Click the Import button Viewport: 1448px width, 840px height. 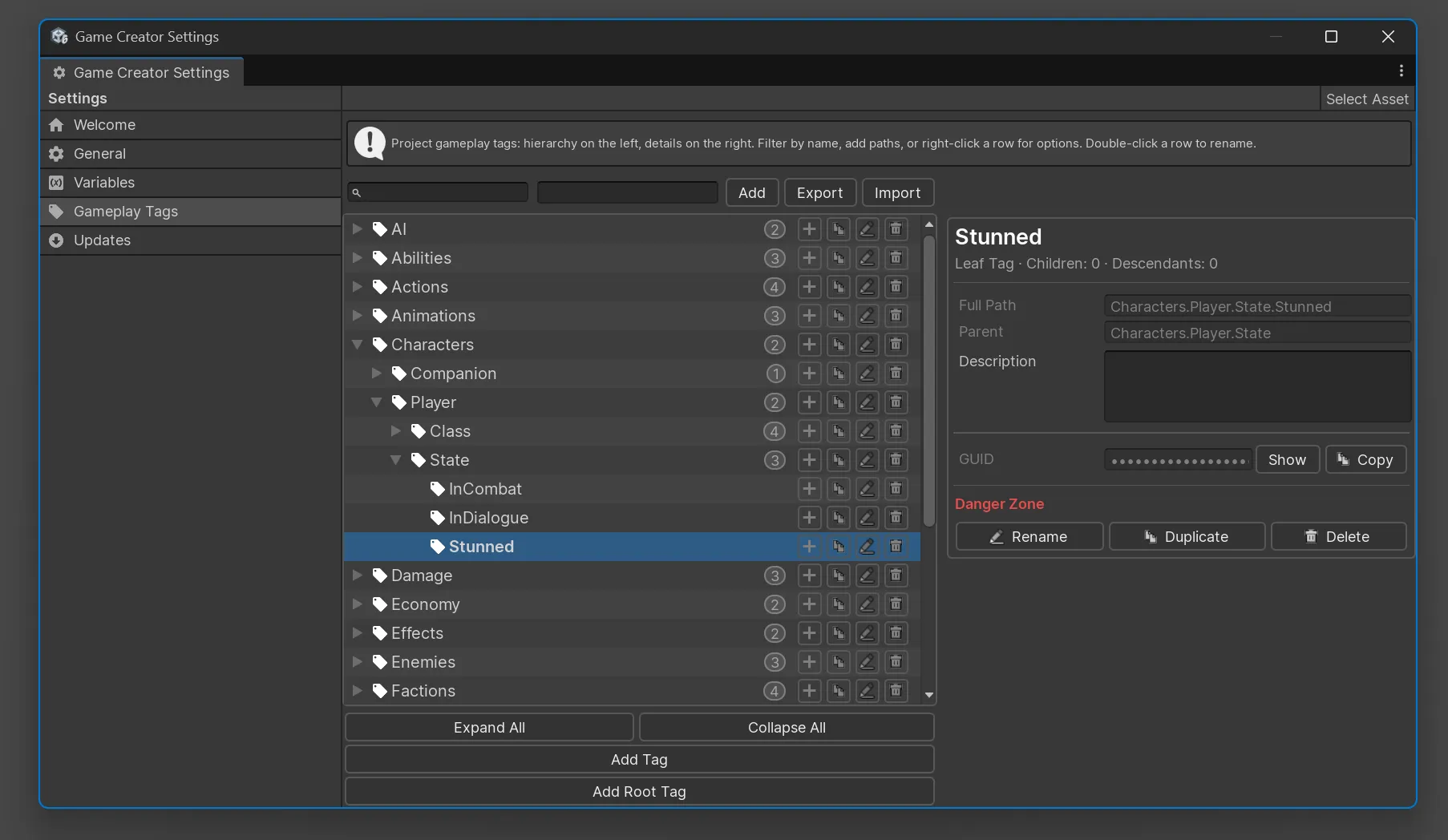click(897, 193)
